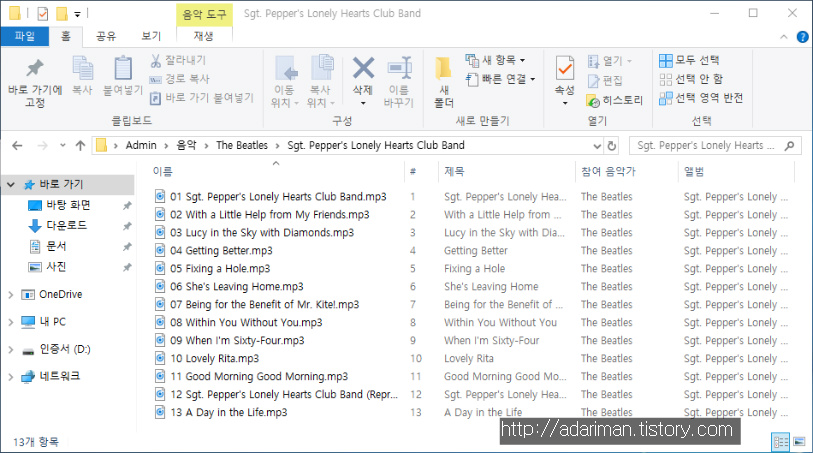Select file 03 Lucy in the Sky with Diamonds.mp3
The width and height of the screenshot is (813, 453).
pyautogui.click(x=262, y=233)
